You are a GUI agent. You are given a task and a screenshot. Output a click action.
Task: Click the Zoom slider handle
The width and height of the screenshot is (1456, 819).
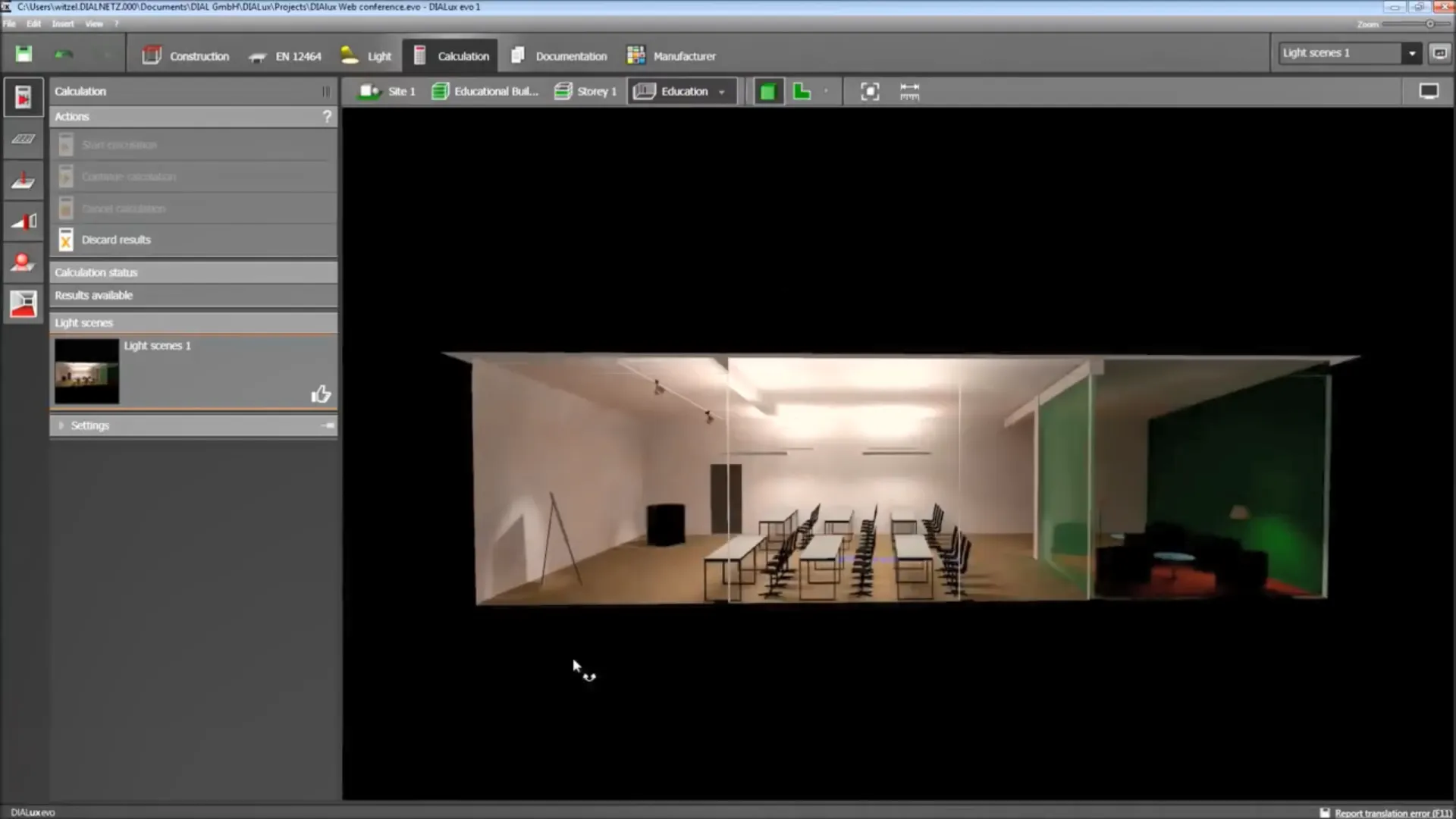pos(1430,24)
